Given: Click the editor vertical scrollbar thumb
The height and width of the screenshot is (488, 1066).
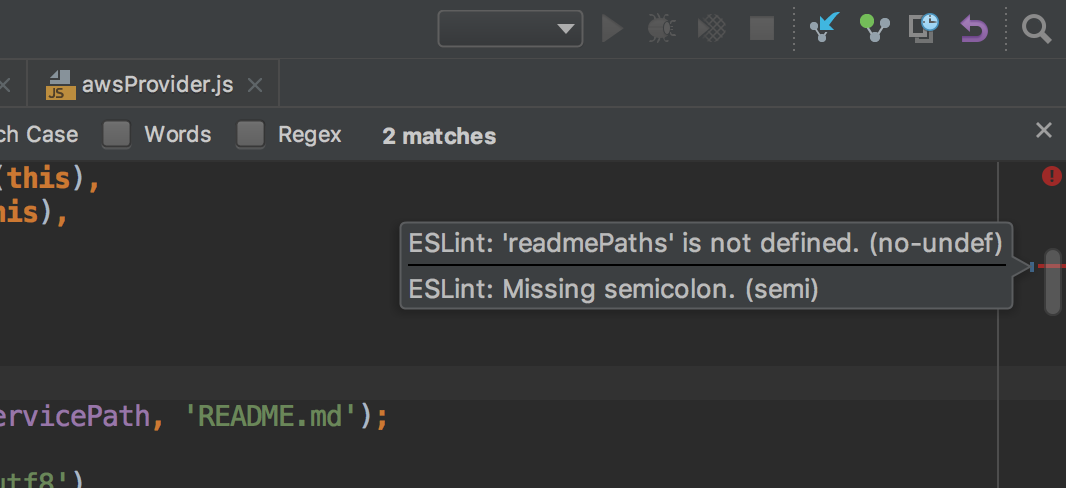Looking at the screenshot, I should pyautogui.click(x=1052, y=282).
